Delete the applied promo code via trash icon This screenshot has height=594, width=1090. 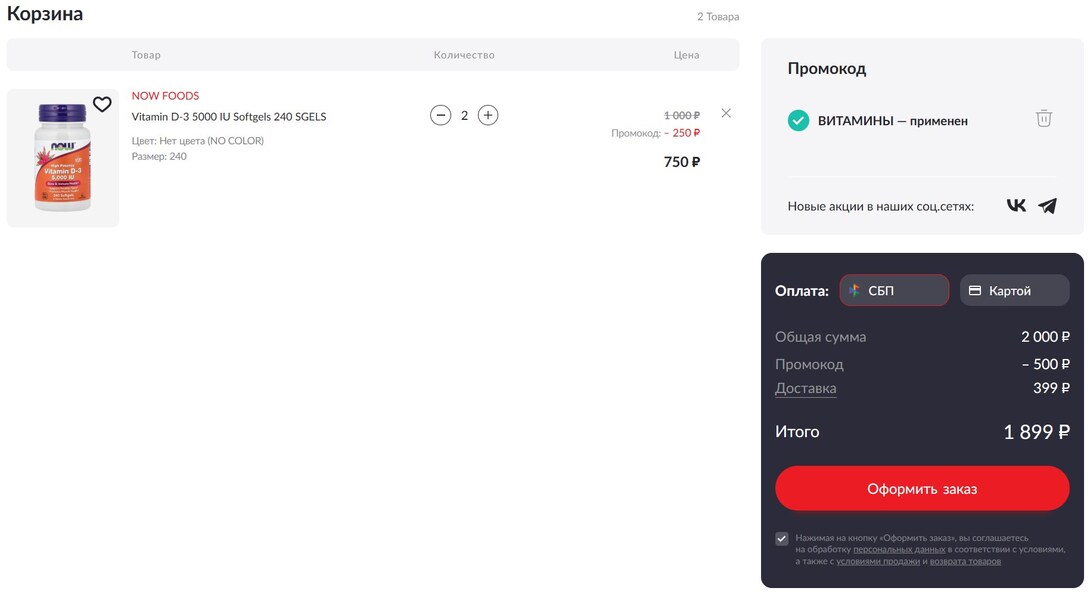pyautogui.click(x=1043, y=119)
